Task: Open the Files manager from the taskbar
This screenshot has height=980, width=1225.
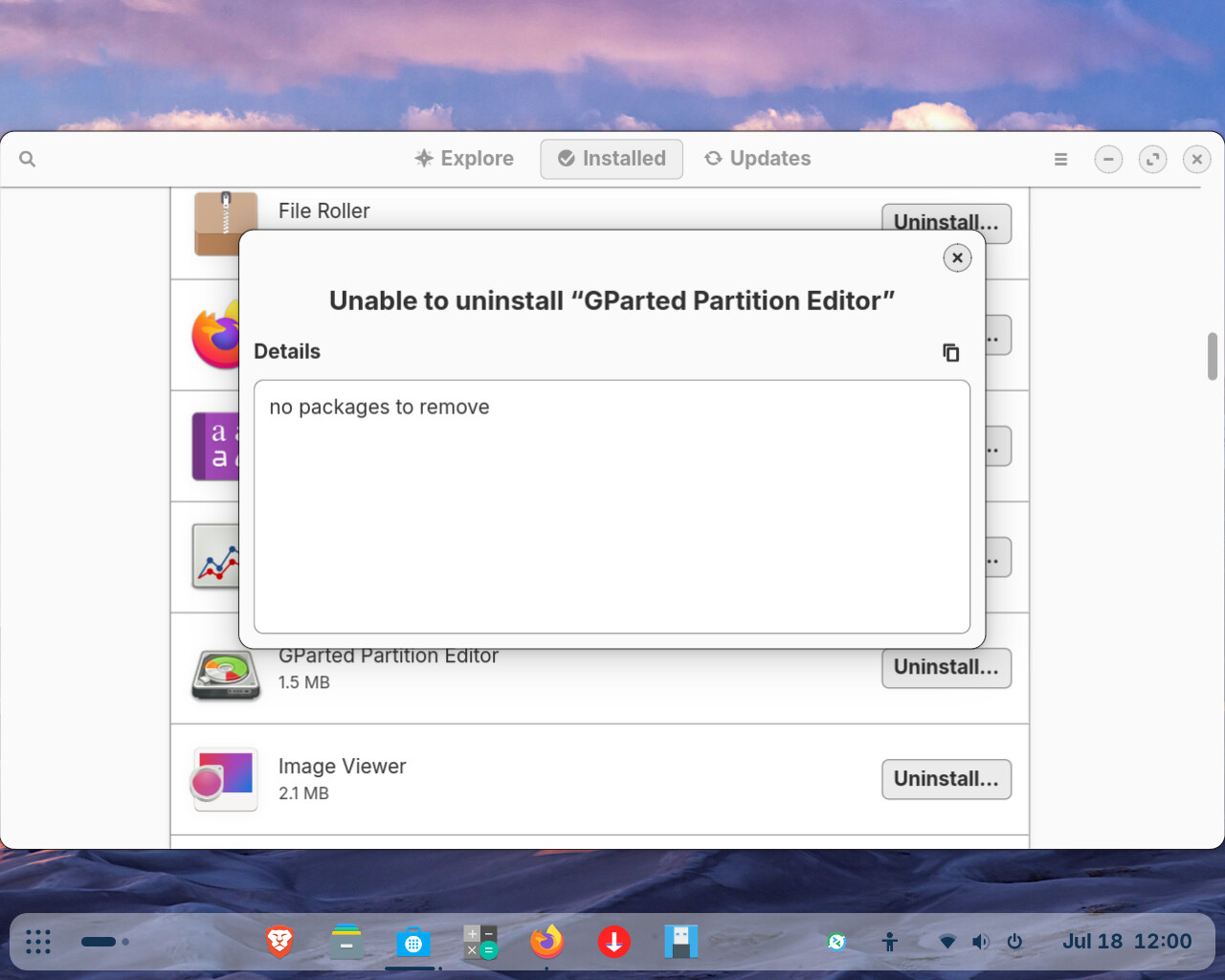Action: pyautogui.click(x=346, y=942)
